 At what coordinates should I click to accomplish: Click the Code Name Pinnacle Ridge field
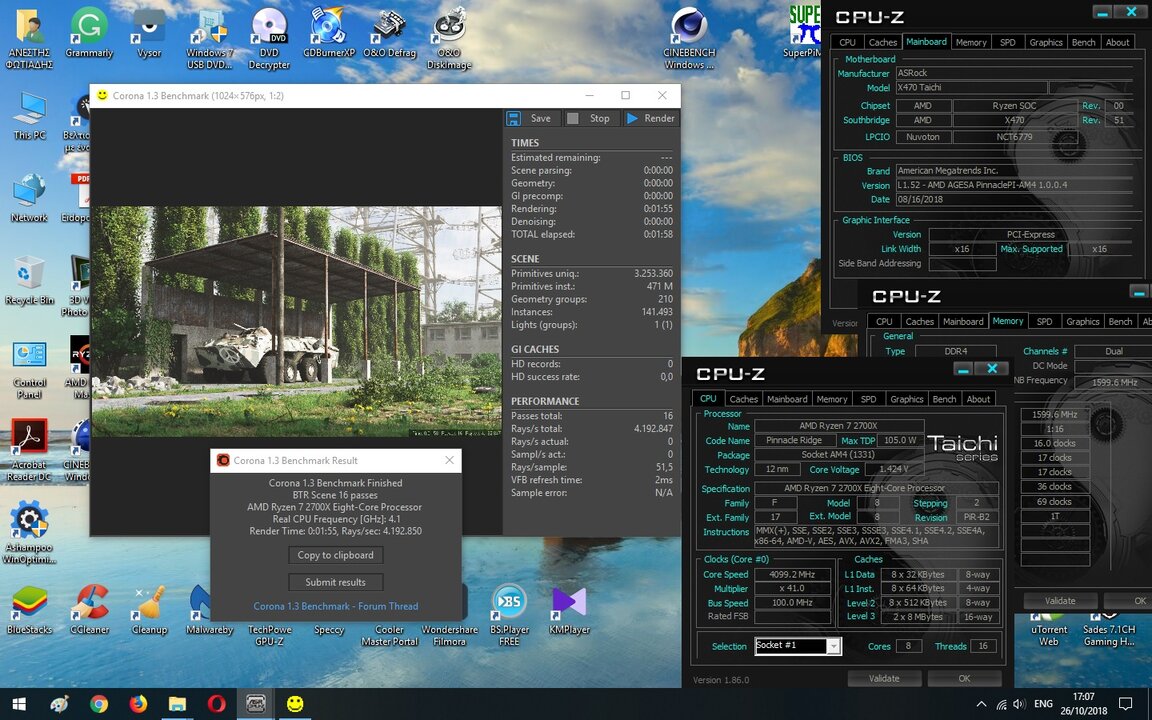(794, 440)
